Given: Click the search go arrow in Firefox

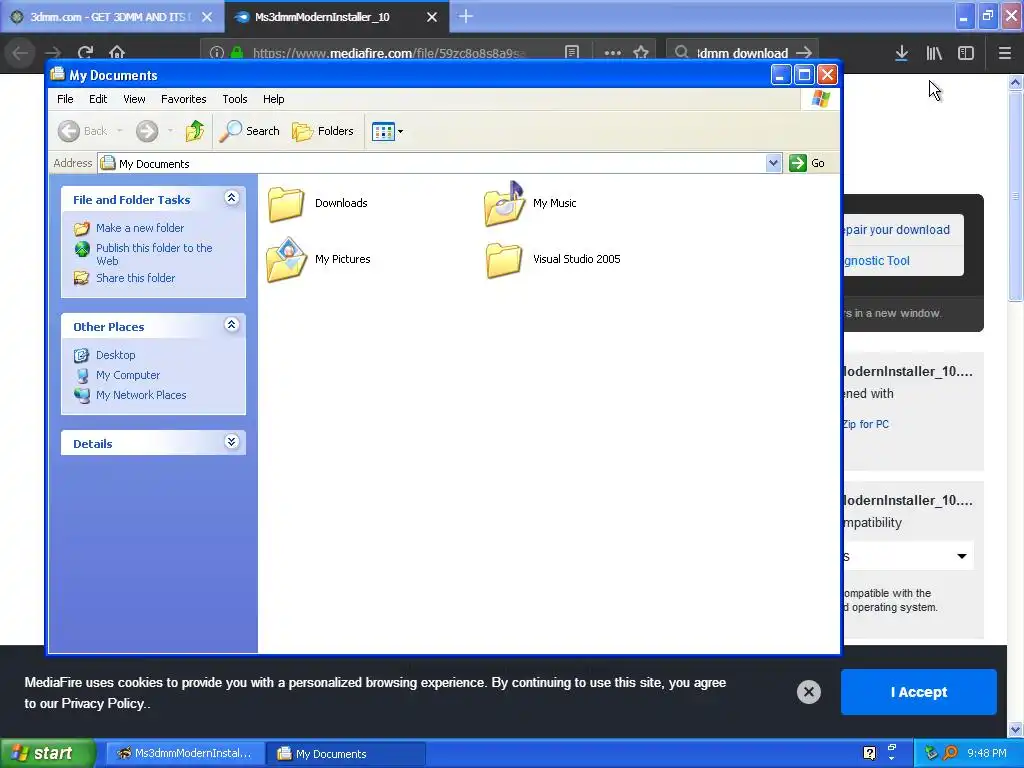Looking at the screenshot, I should (804, 52).
